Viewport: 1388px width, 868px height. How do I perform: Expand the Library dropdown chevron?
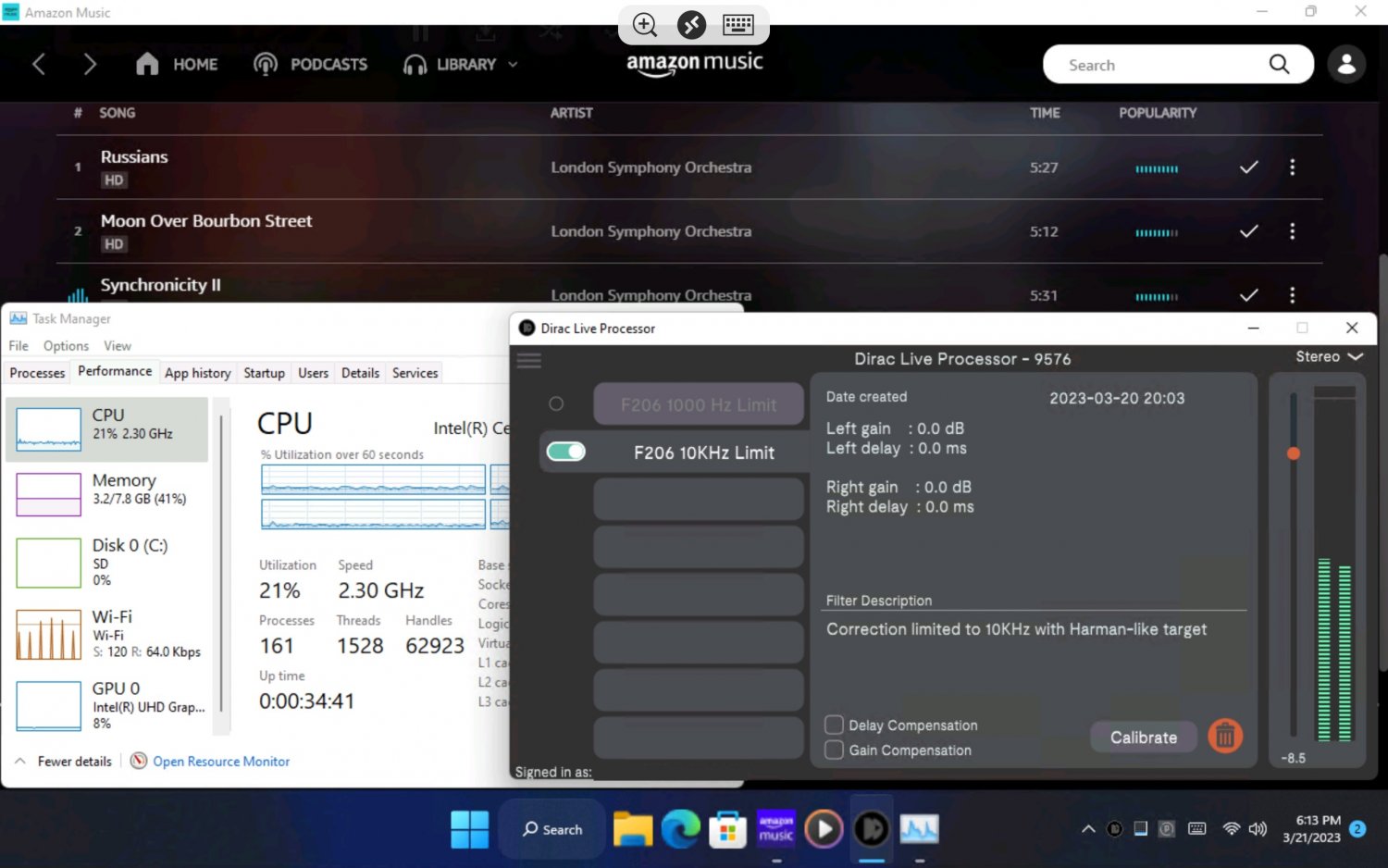coord(513,65)
